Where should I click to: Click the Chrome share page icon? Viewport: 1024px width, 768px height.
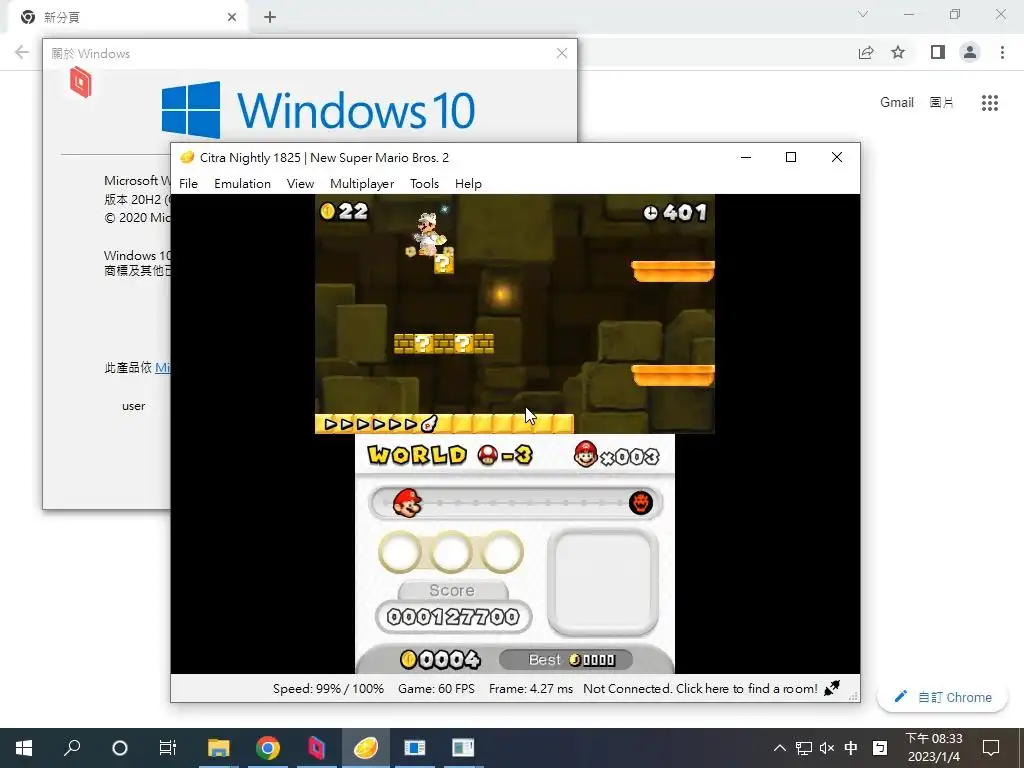click(866, 52)
